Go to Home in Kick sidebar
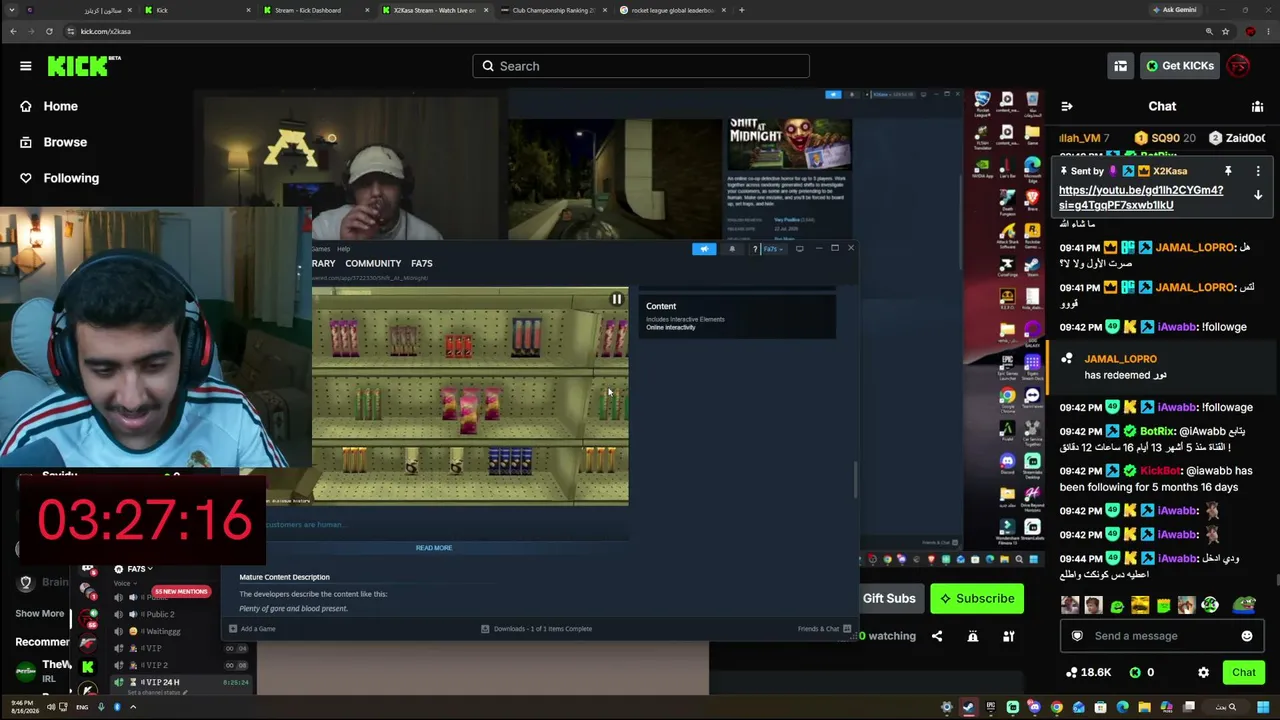This screenshot has height=720, width=1280. point(60,106)
